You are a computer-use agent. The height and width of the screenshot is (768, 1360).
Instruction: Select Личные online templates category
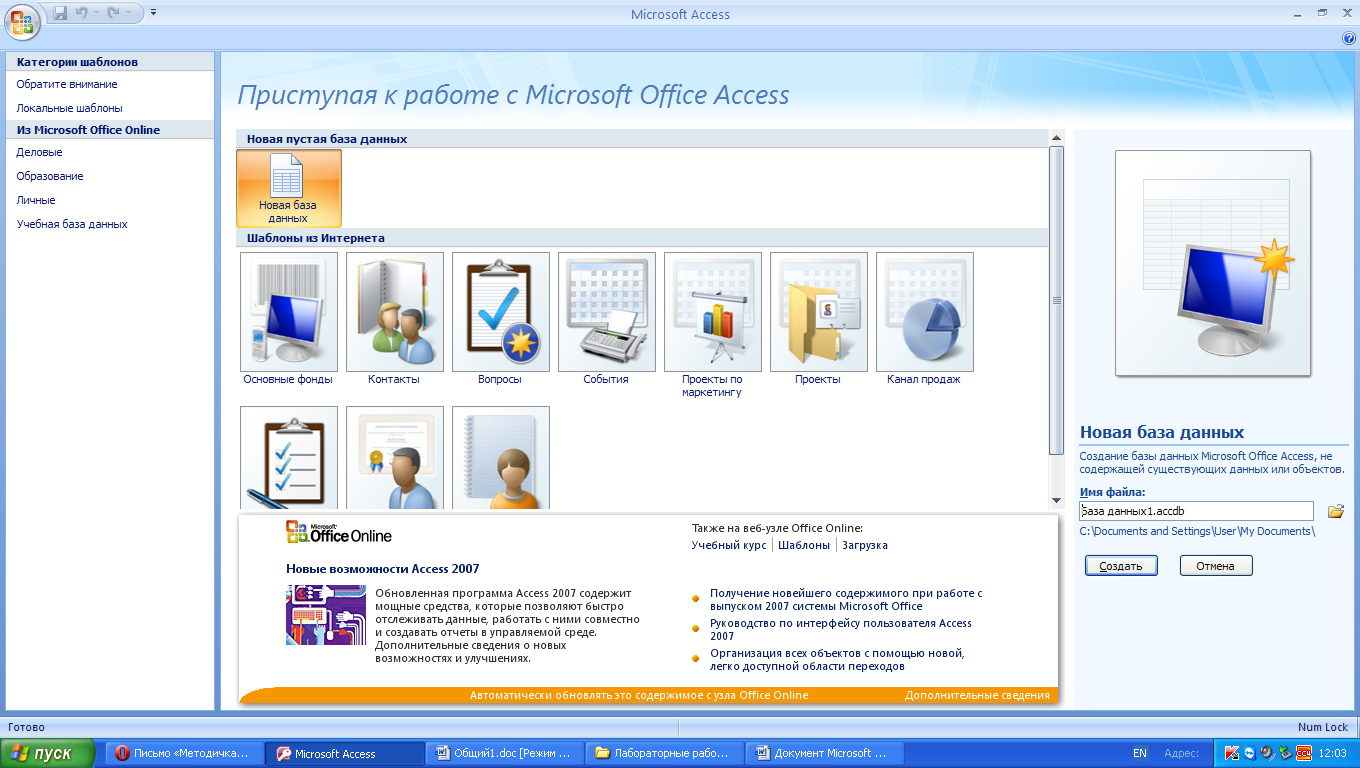[36, 200]
